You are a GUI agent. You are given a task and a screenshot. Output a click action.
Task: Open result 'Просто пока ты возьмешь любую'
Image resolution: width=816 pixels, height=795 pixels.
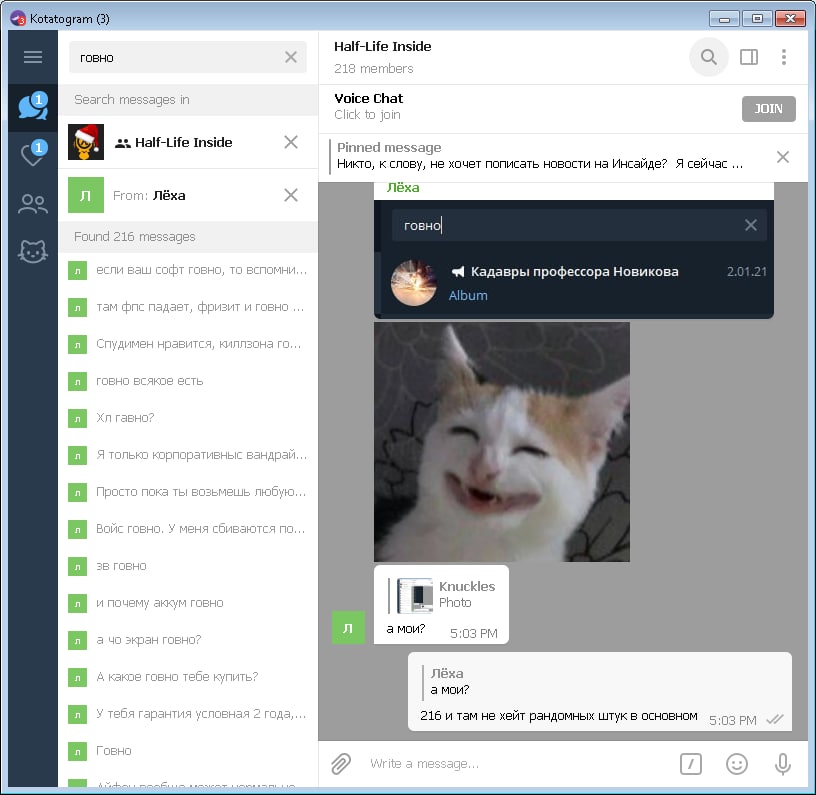188,492
